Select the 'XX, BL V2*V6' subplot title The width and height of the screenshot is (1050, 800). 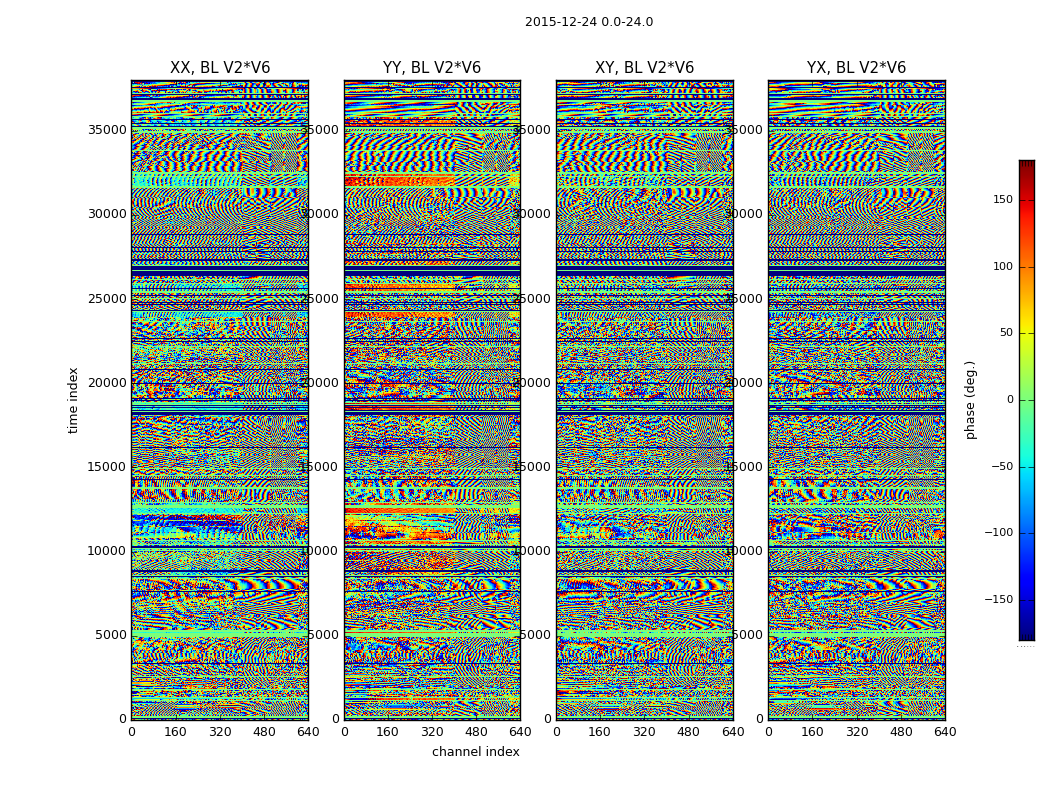pos(220,68)
